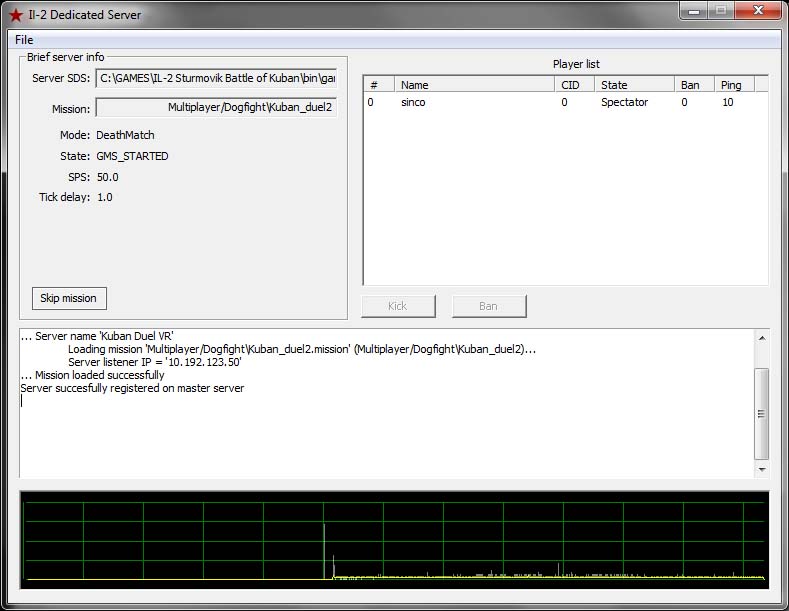This screenshot has width=789, height=611.
Task: Click the Mission path field
Action: click(x=216, y=107)
